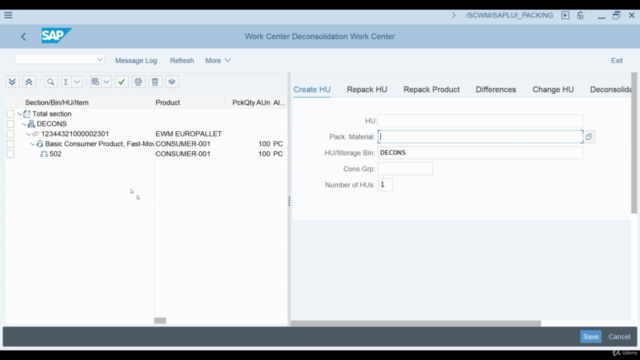Click the item icon beside Basic Consumer Product

(40, 144)
